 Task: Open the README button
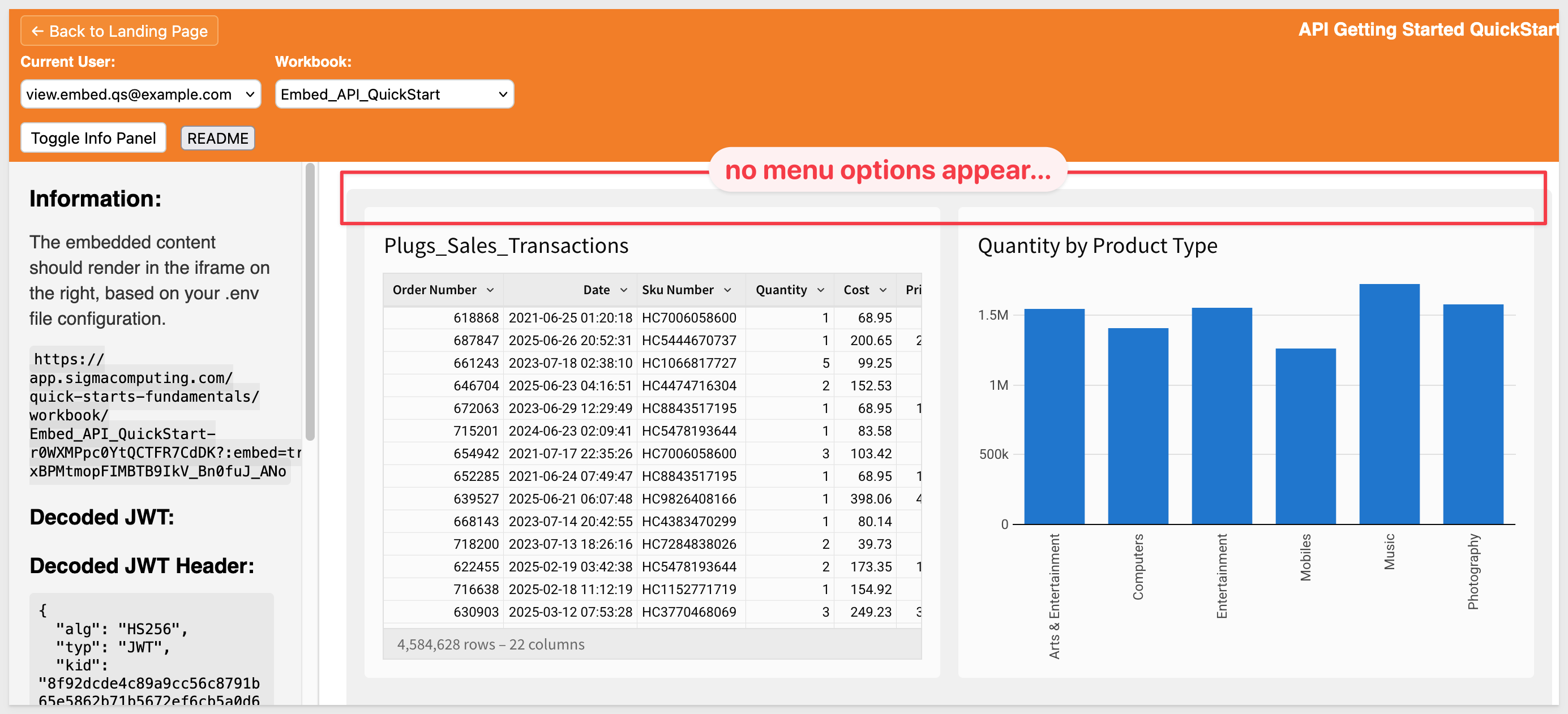tap(217, 138)
